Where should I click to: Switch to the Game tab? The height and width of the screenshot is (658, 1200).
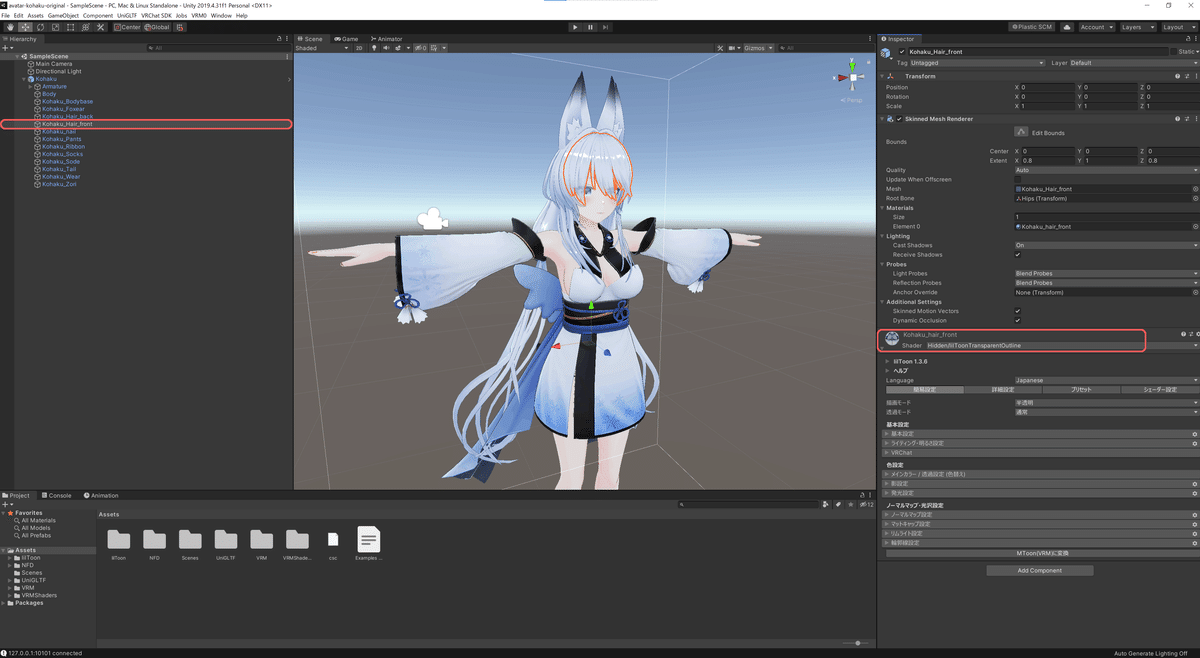348,39
